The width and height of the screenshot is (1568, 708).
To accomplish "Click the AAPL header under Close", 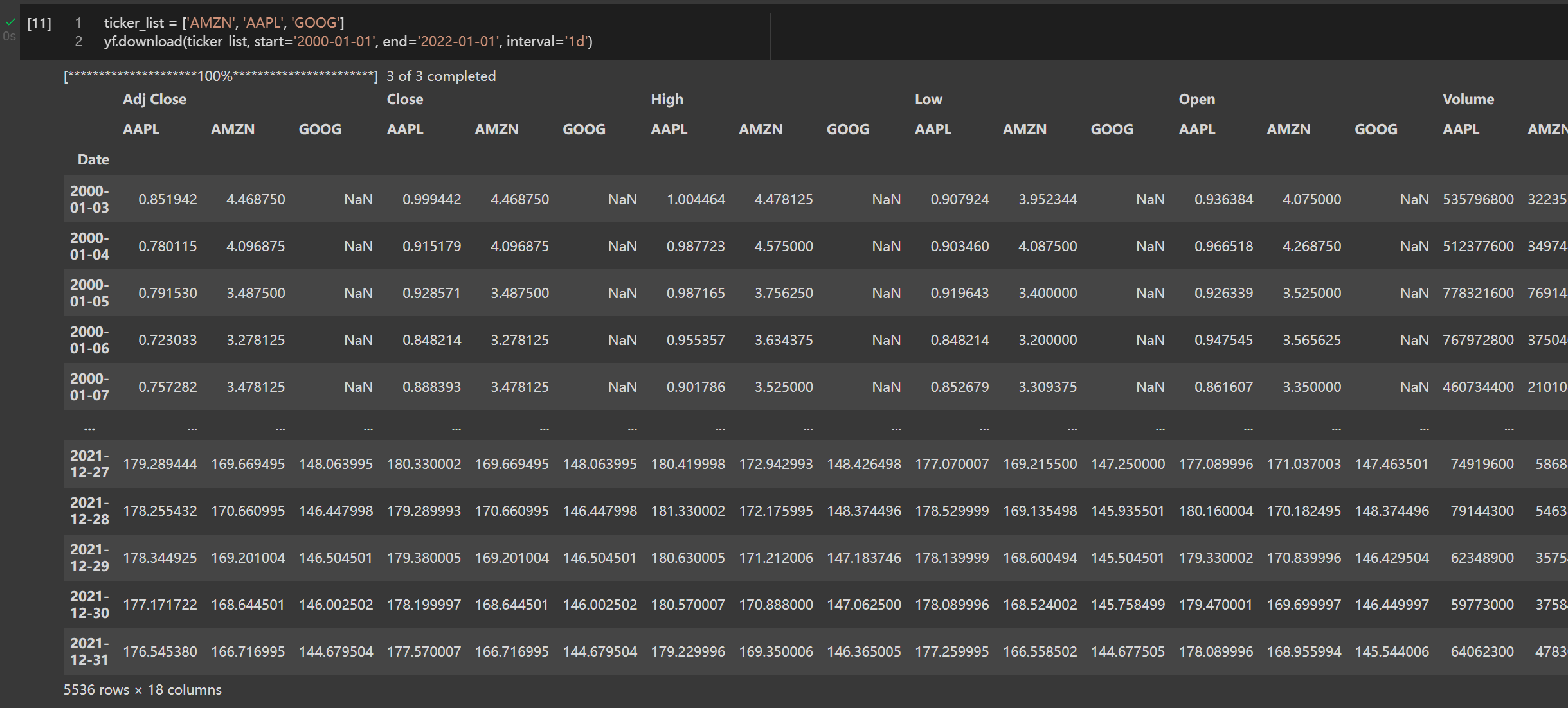I will [405, 129].
